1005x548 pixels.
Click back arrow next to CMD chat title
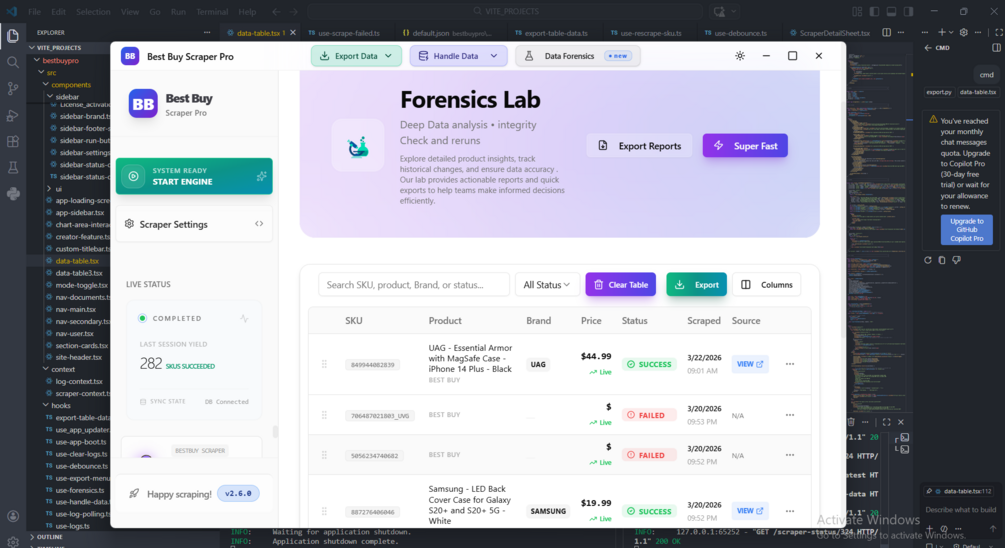click(x=927, y=47)
